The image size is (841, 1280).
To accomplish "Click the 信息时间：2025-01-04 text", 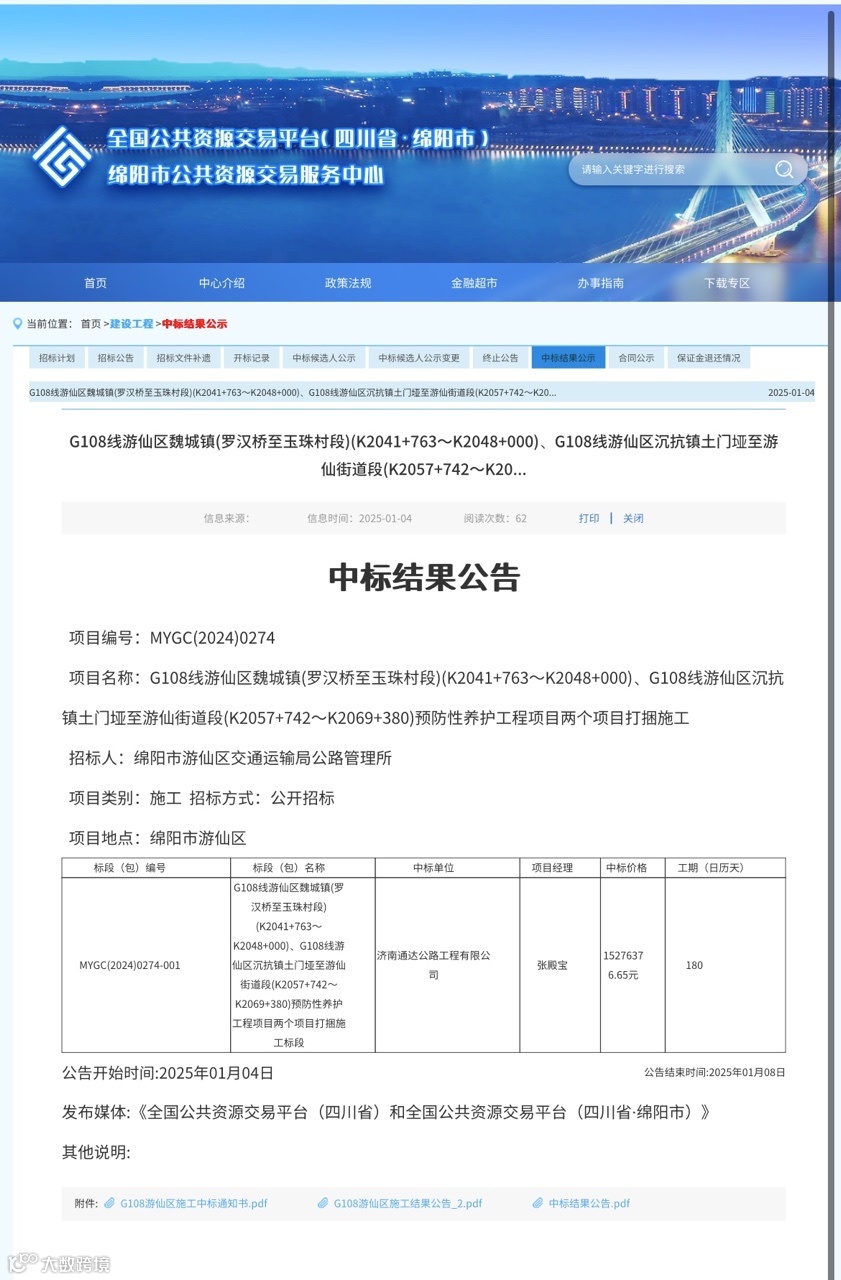I will (x=359, y=518).
